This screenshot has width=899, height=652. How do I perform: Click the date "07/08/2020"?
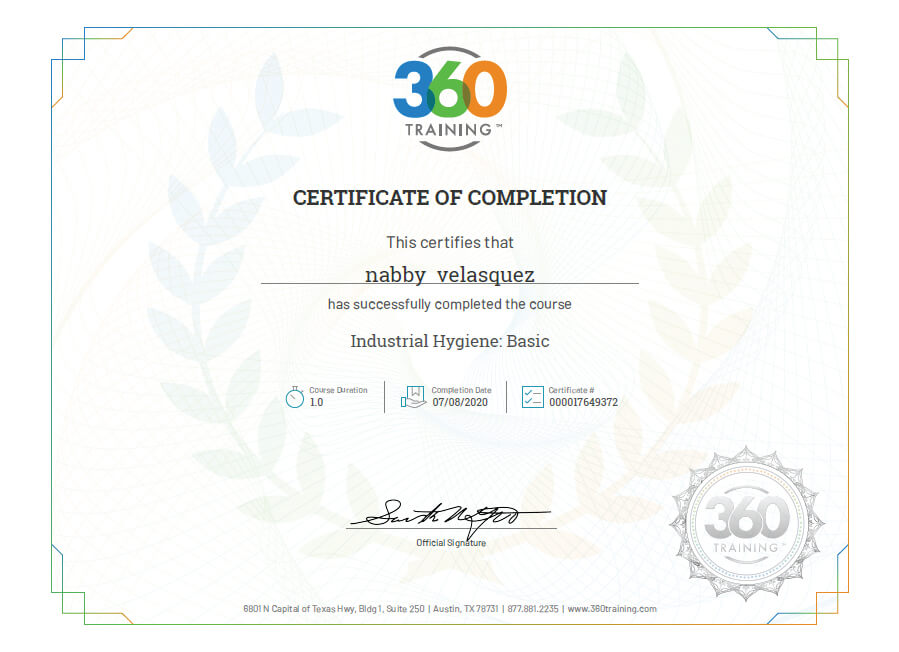pyautogui.click(x=460, y=403)
